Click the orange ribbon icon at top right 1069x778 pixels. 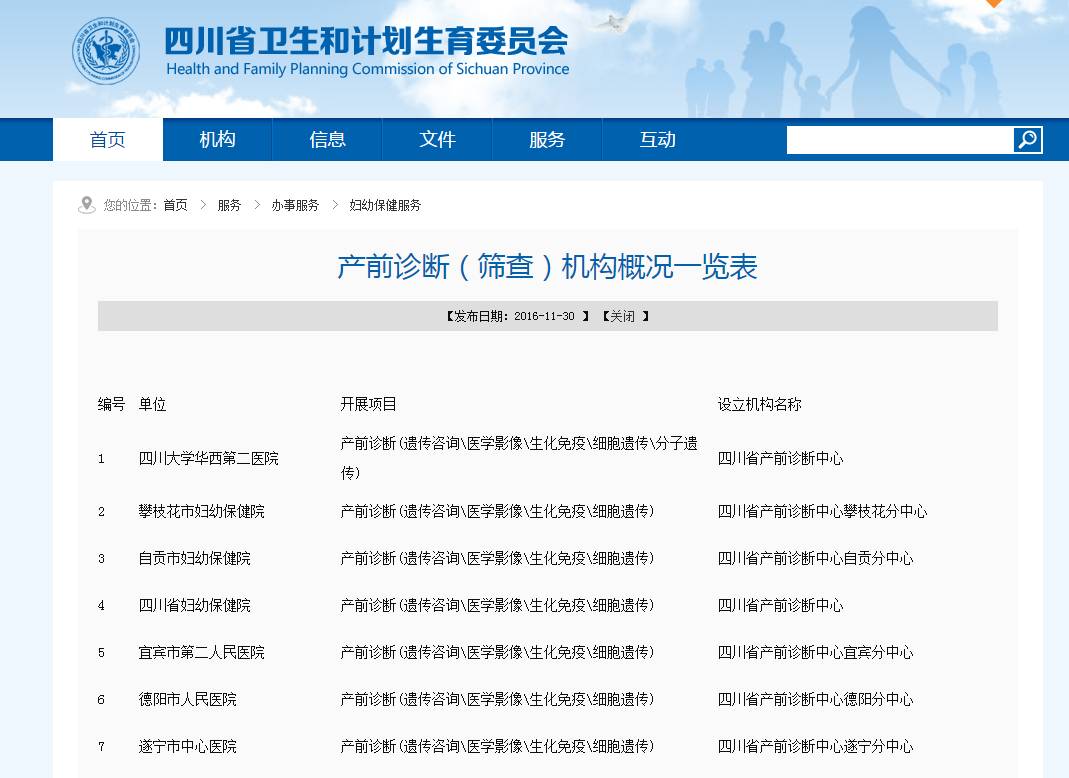[x=992, y=5]
